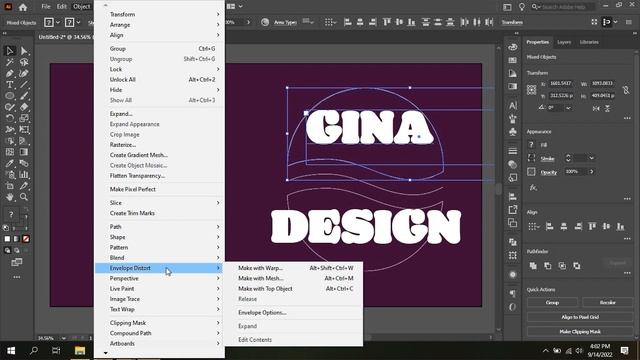Select the Direct Selection tool
Viewport: 640px width, 360px height.
[24, 51]
